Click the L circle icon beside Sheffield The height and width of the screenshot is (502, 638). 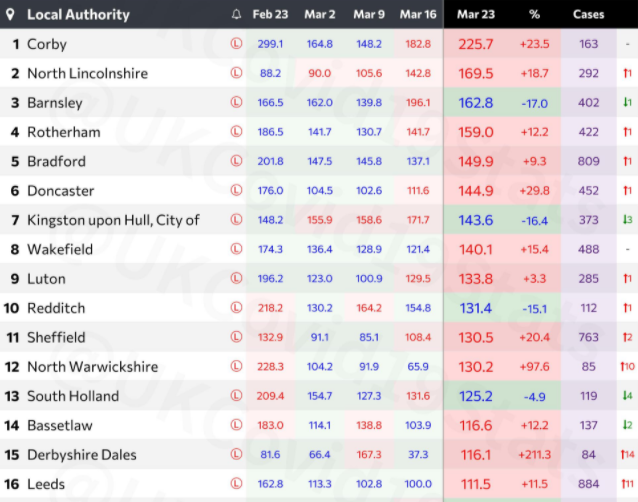[236, 337]
